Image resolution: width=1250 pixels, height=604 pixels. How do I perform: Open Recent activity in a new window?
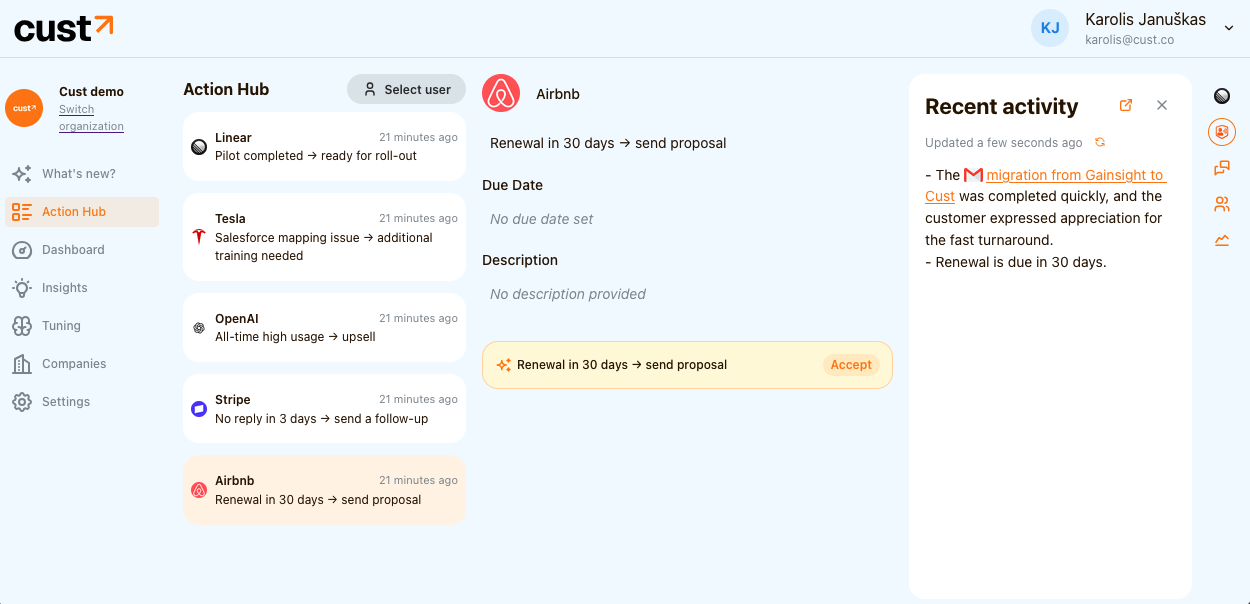click(x=1126, y=105)
